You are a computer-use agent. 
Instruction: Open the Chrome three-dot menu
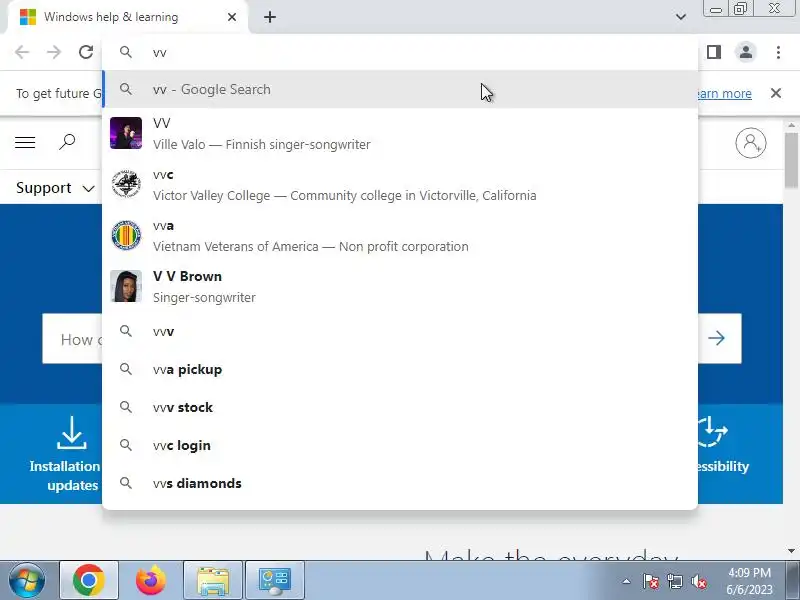click(x=778, y=52)
